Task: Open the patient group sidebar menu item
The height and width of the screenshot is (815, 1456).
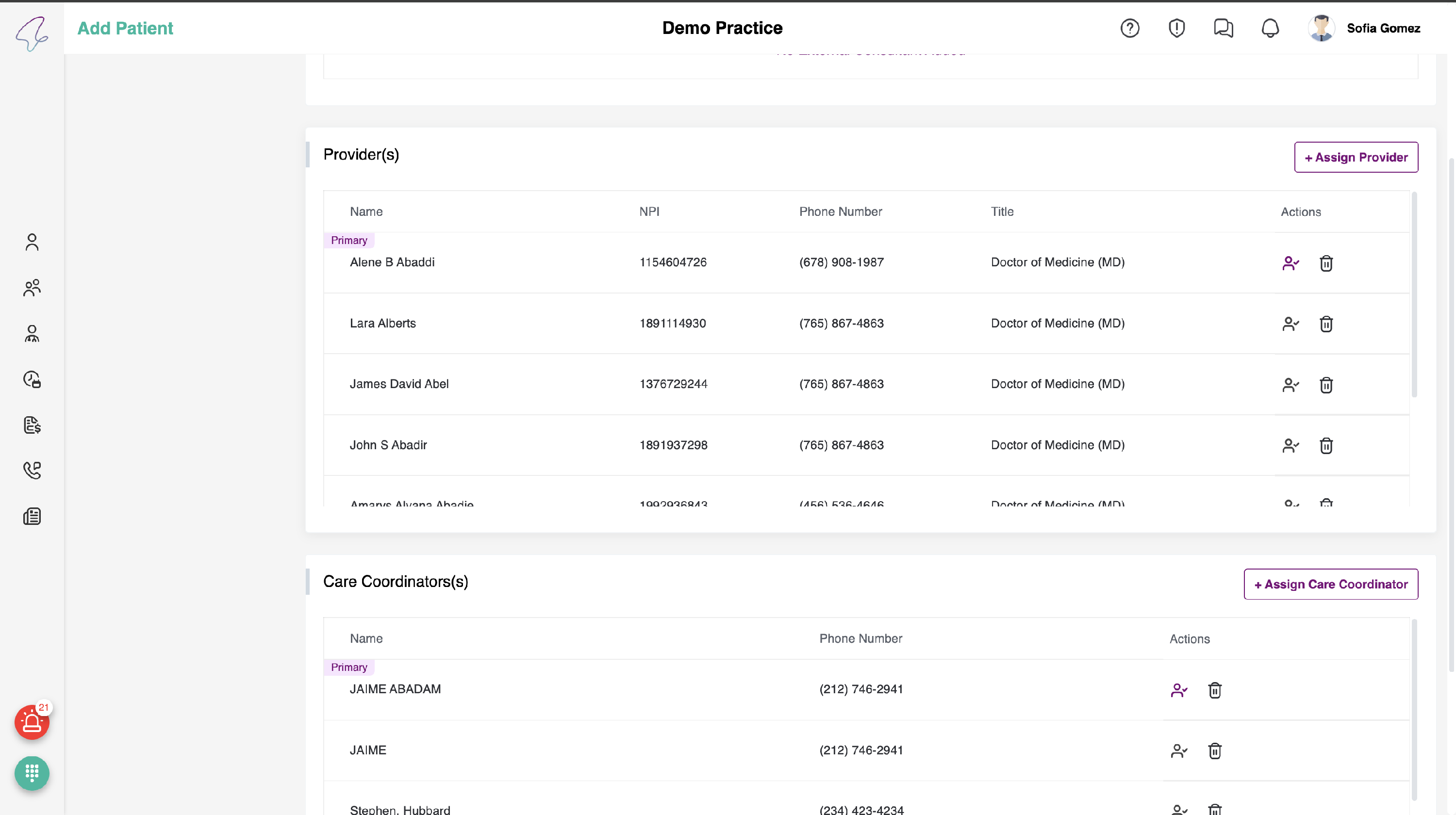Action: click(32, 288)
